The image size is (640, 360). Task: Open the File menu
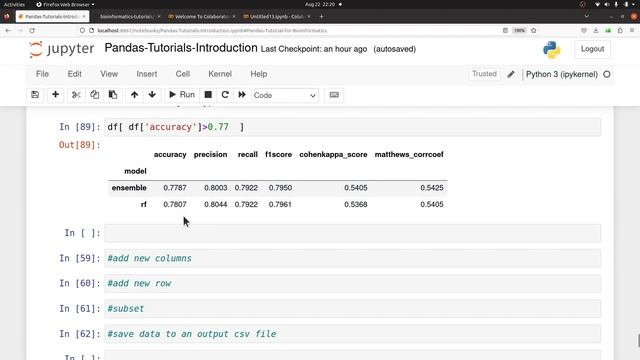42,74
